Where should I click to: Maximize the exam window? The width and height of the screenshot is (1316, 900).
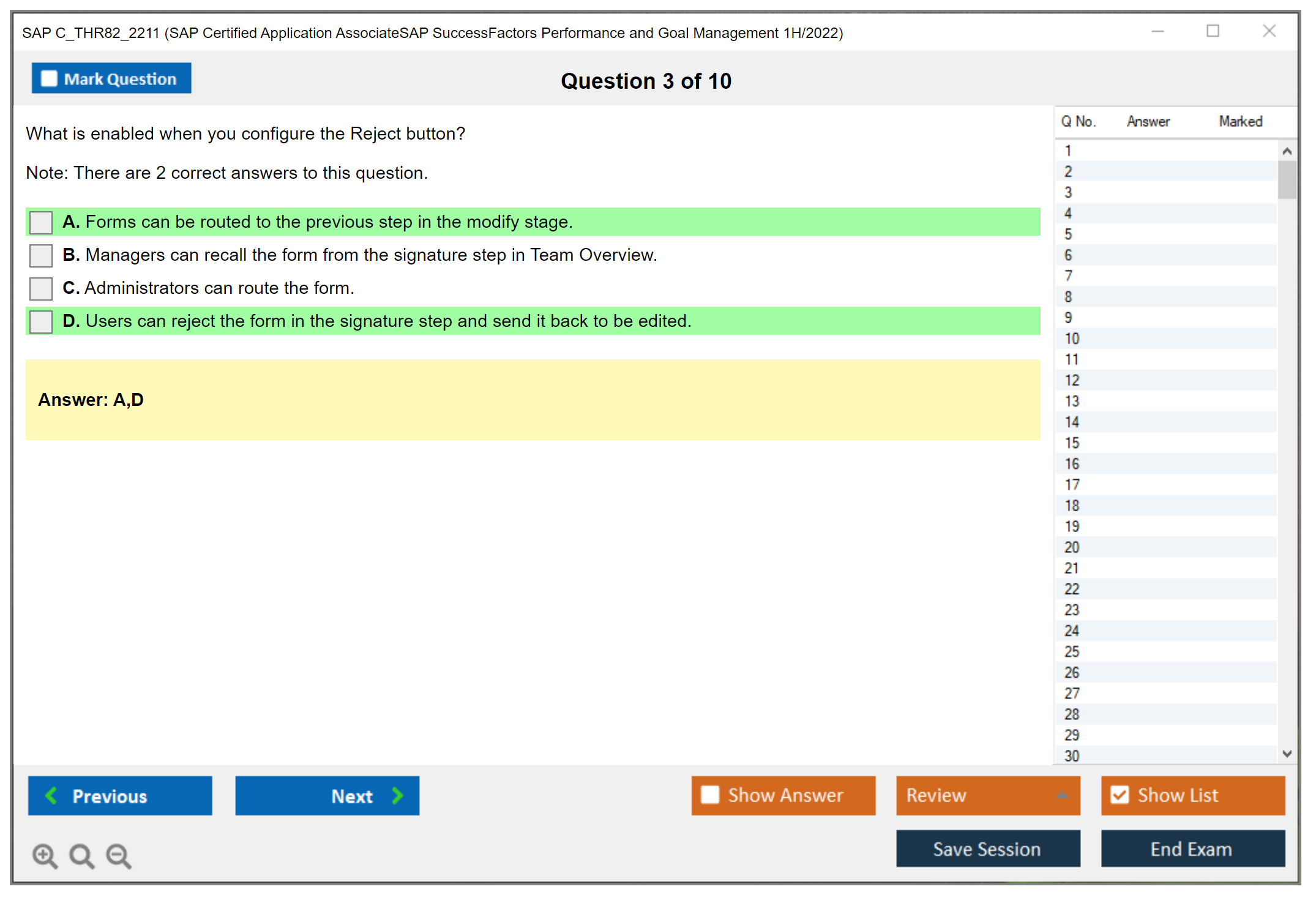point(1213,31)
